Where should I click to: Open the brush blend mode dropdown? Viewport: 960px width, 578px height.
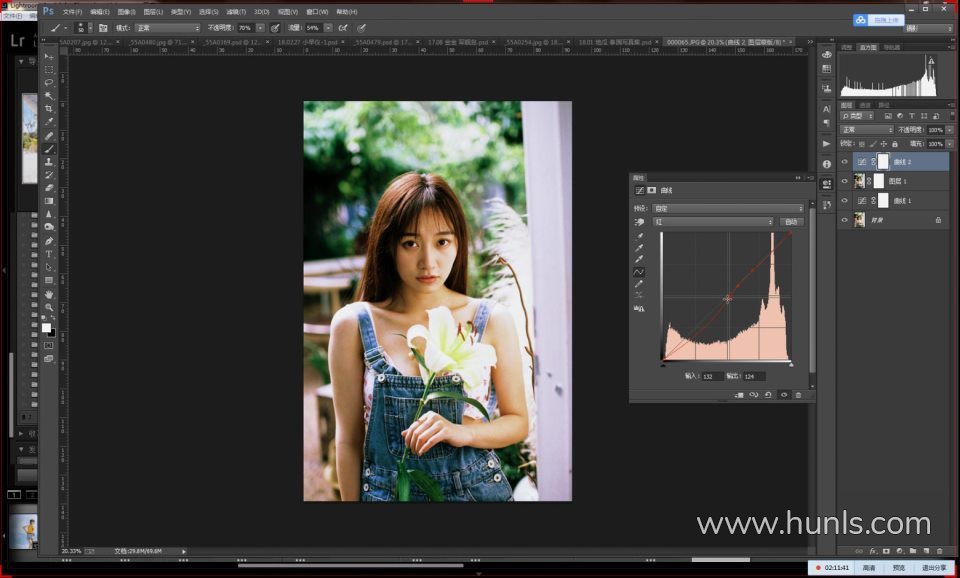(x=167, y=28)
